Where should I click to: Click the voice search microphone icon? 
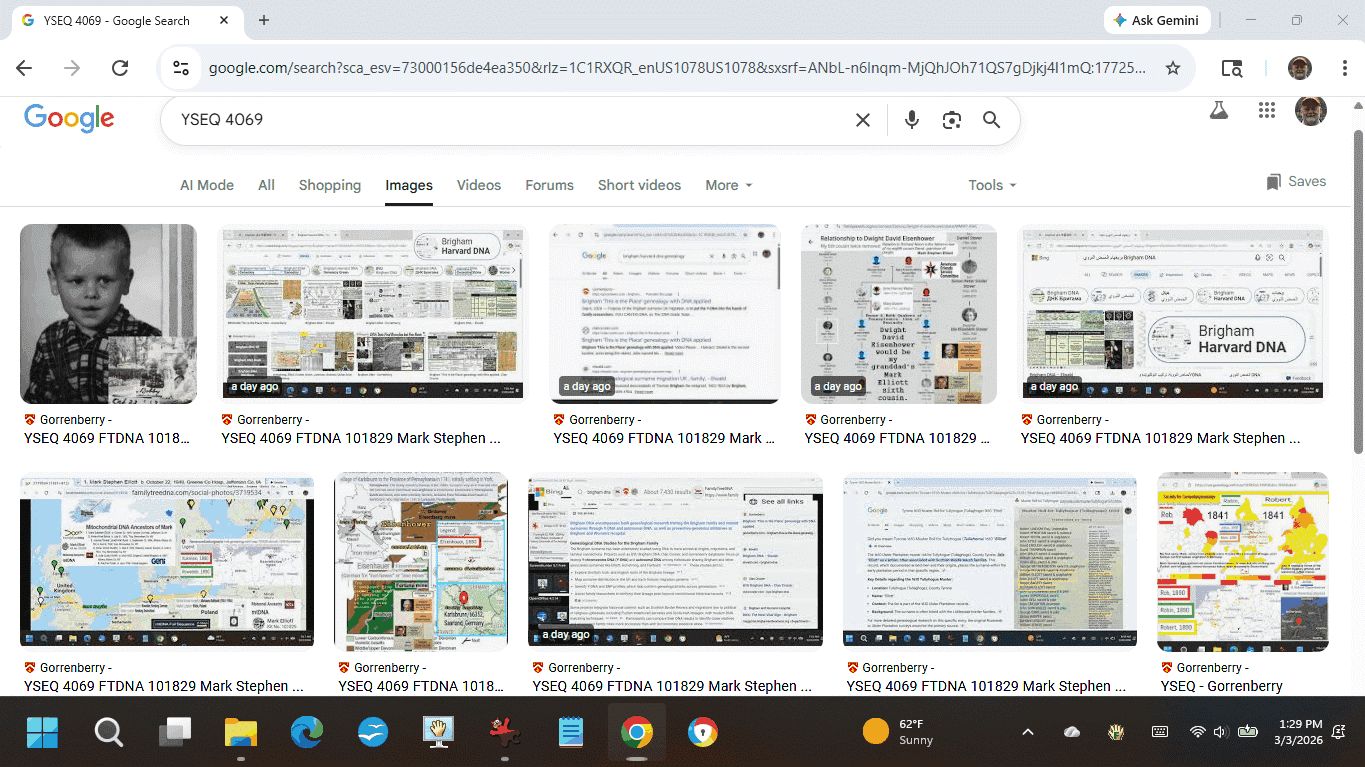coord(911,120)
